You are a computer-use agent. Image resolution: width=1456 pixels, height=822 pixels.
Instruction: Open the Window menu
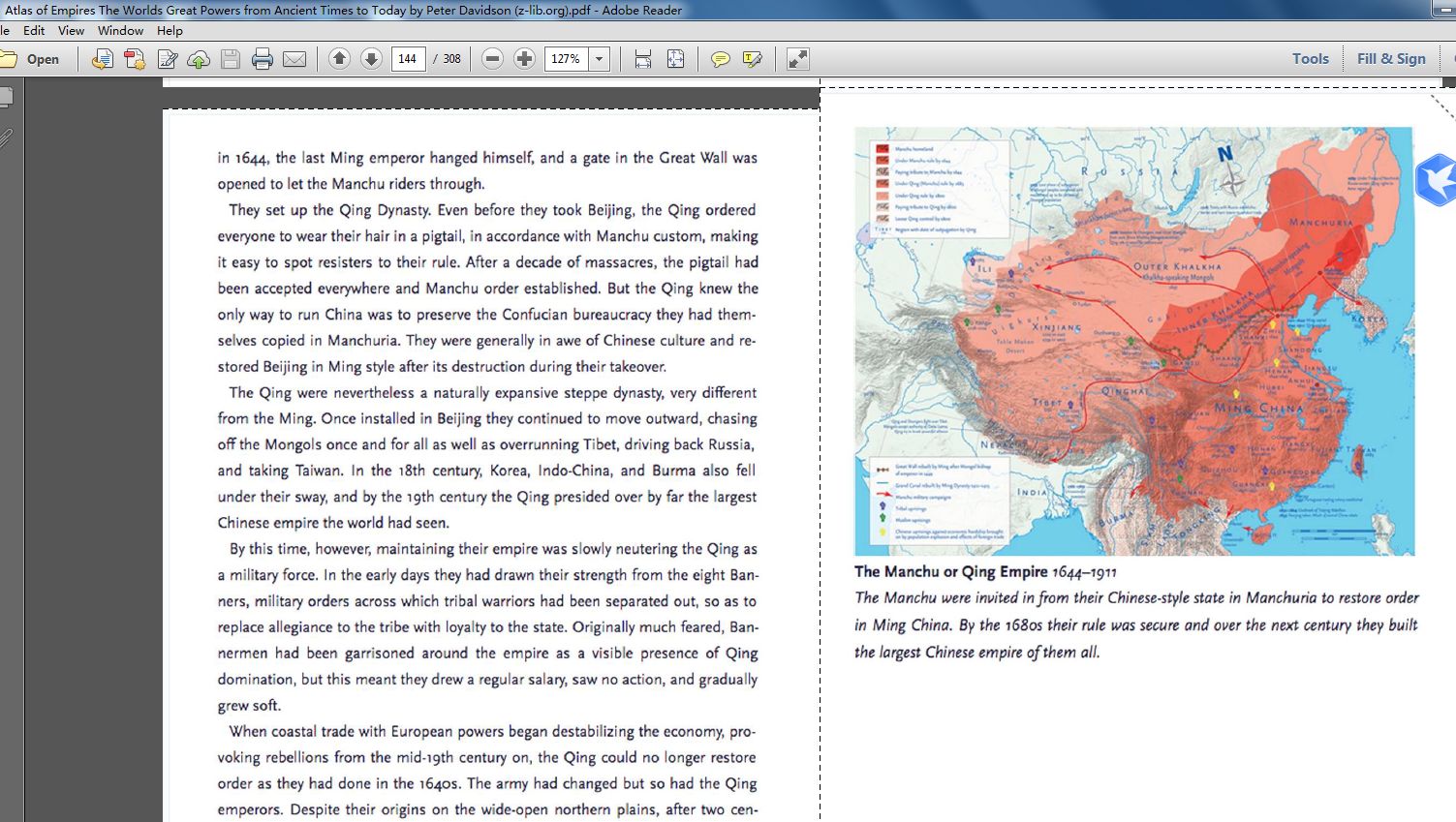[120, 30]
